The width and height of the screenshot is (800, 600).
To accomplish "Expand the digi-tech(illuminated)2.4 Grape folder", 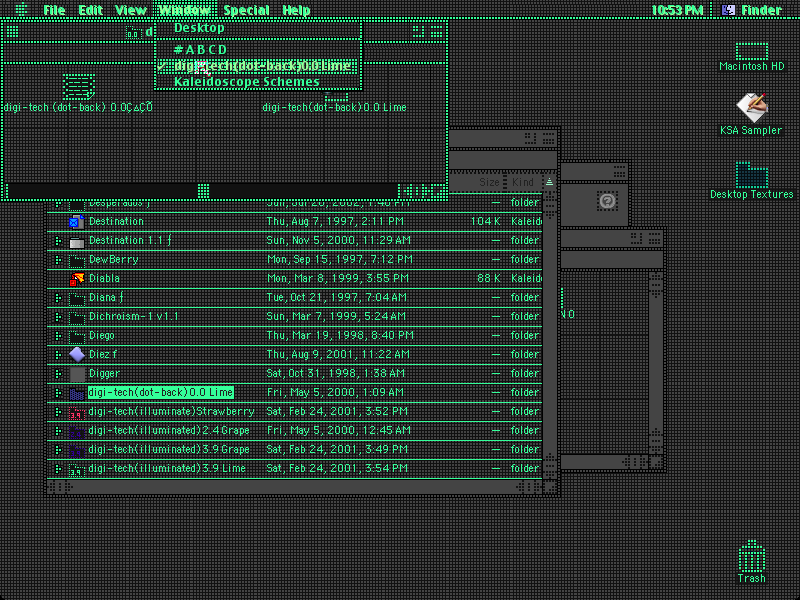I will [x=58, y=431].
